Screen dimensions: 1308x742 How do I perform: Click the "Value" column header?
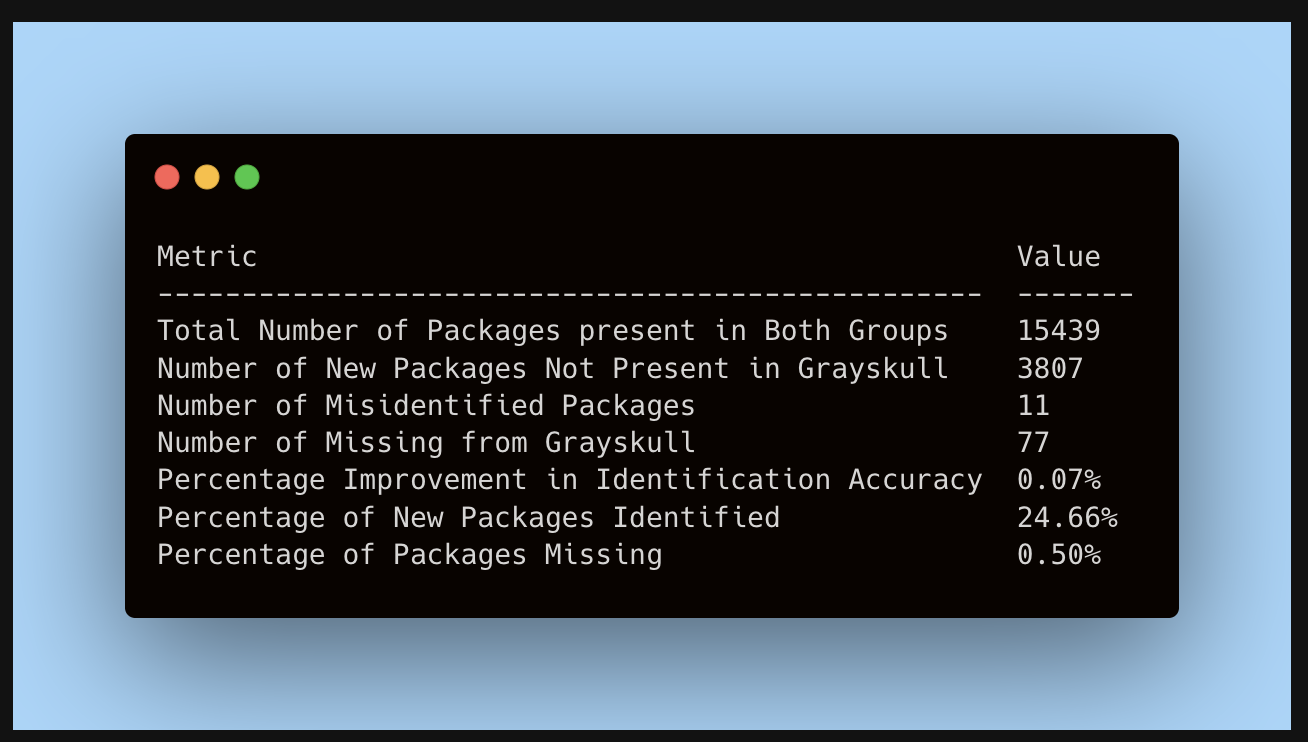point(1059,257)
